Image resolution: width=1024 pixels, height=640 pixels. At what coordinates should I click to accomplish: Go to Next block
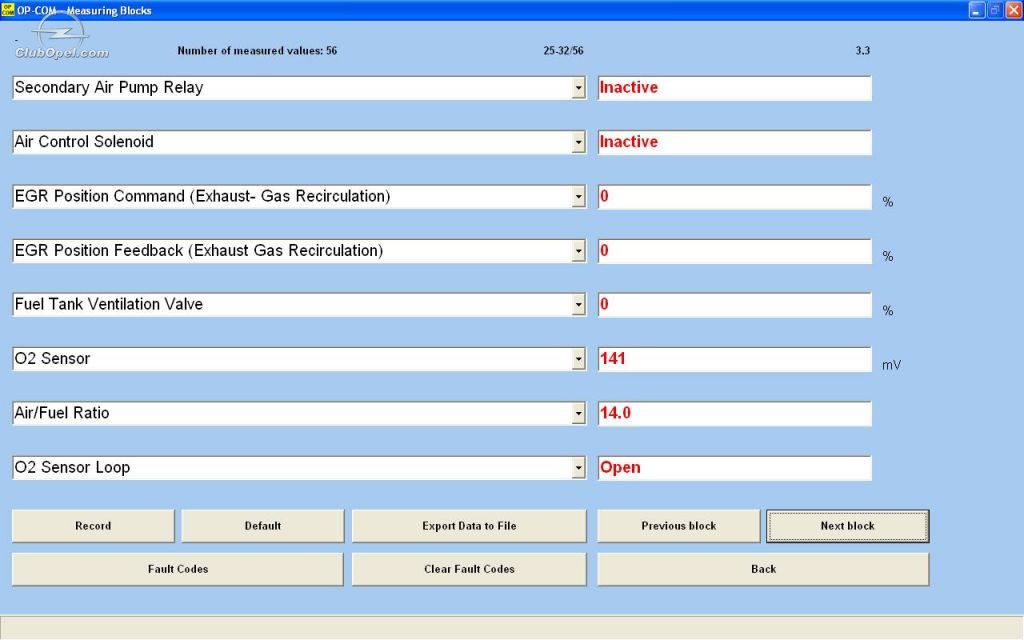(x=848, y=526)
